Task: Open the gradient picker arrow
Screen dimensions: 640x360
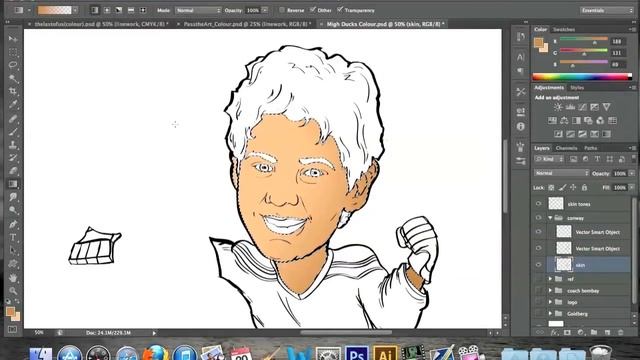Action: pyautogui.click(x=75, y=10)
